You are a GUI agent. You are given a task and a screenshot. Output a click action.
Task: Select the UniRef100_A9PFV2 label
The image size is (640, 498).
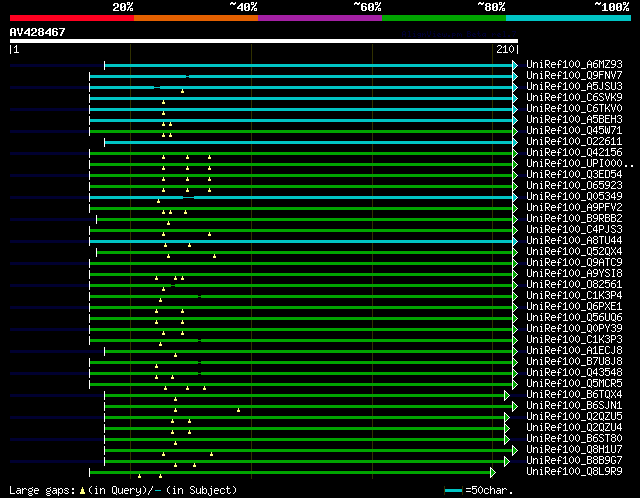[x=574, y=208]
